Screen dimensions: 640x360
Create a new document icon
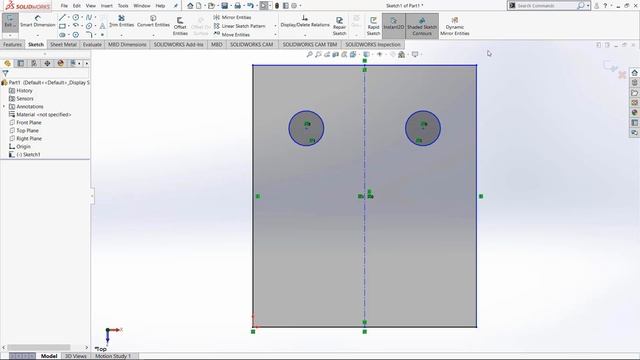pos(199,6)
